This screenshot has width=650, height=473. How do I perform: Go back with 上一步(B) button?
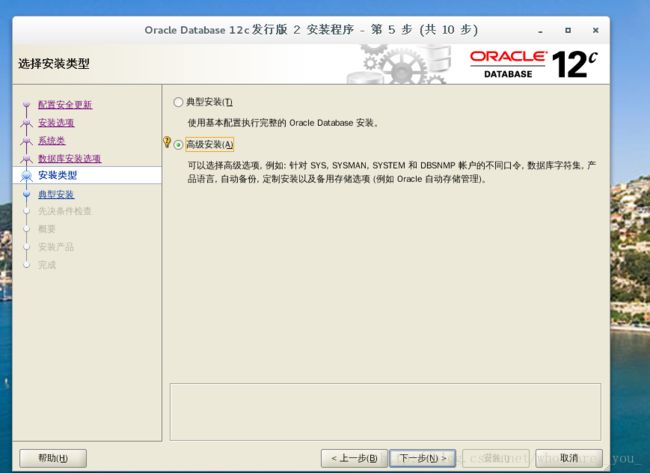354,458
